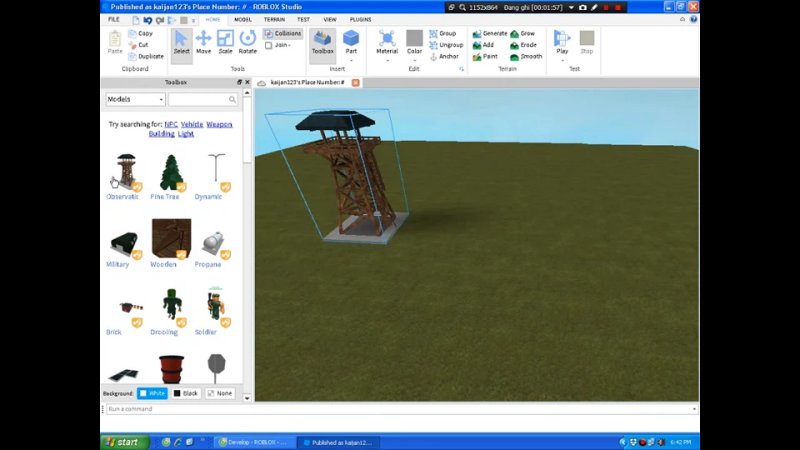Set toolbox background to White
The height and width of the screenshot is (450, 800).
(x=152, y=393)
